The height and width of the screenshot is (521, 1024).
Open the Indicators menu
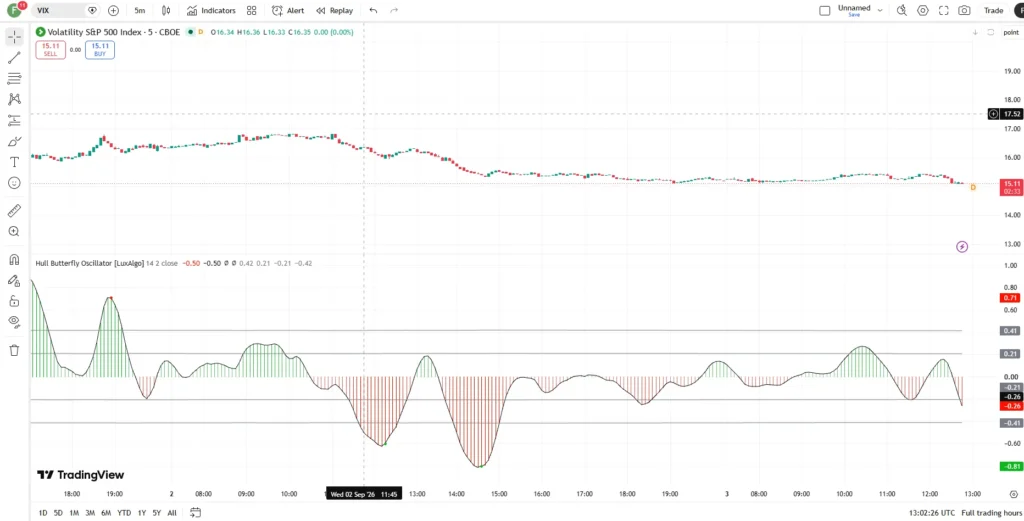click(x=211, y=10)
